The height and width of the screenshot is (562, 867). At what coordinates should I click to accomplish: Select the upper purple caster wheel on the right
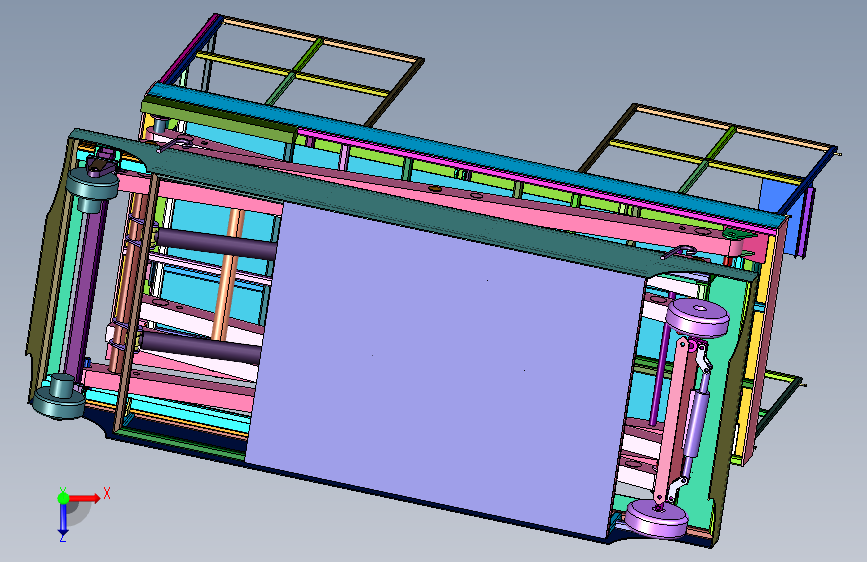(697, 318)
